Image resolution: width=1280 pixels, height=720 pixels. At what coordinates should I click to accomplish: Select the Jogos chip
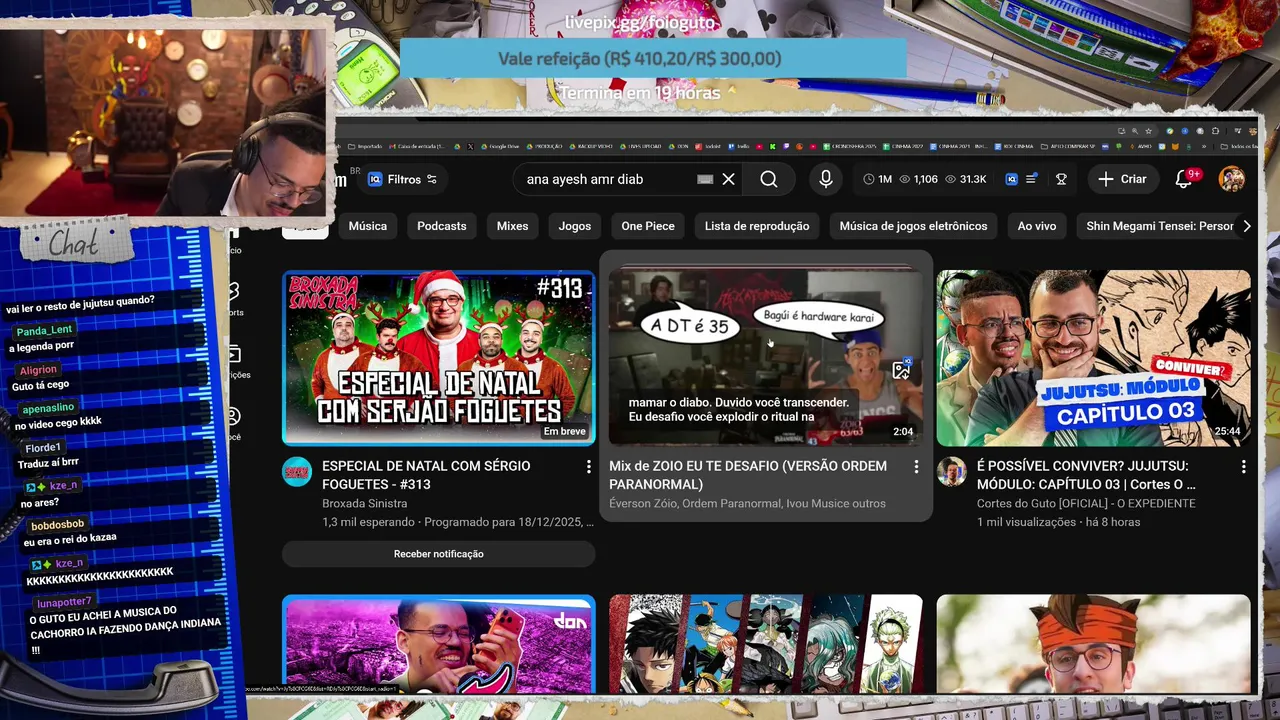574,226
